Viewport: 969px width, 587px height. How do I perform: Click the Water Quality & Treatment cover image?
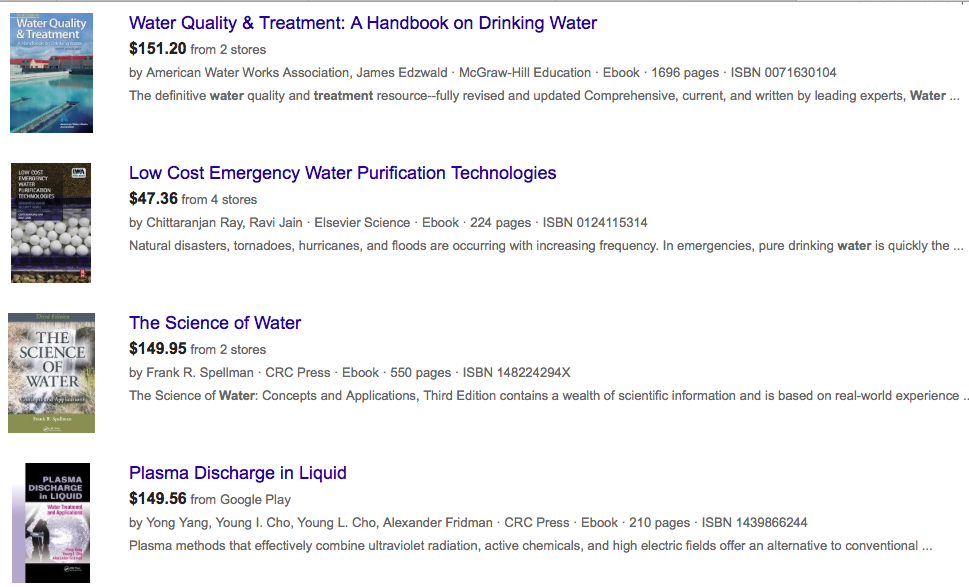click(51, 72)
